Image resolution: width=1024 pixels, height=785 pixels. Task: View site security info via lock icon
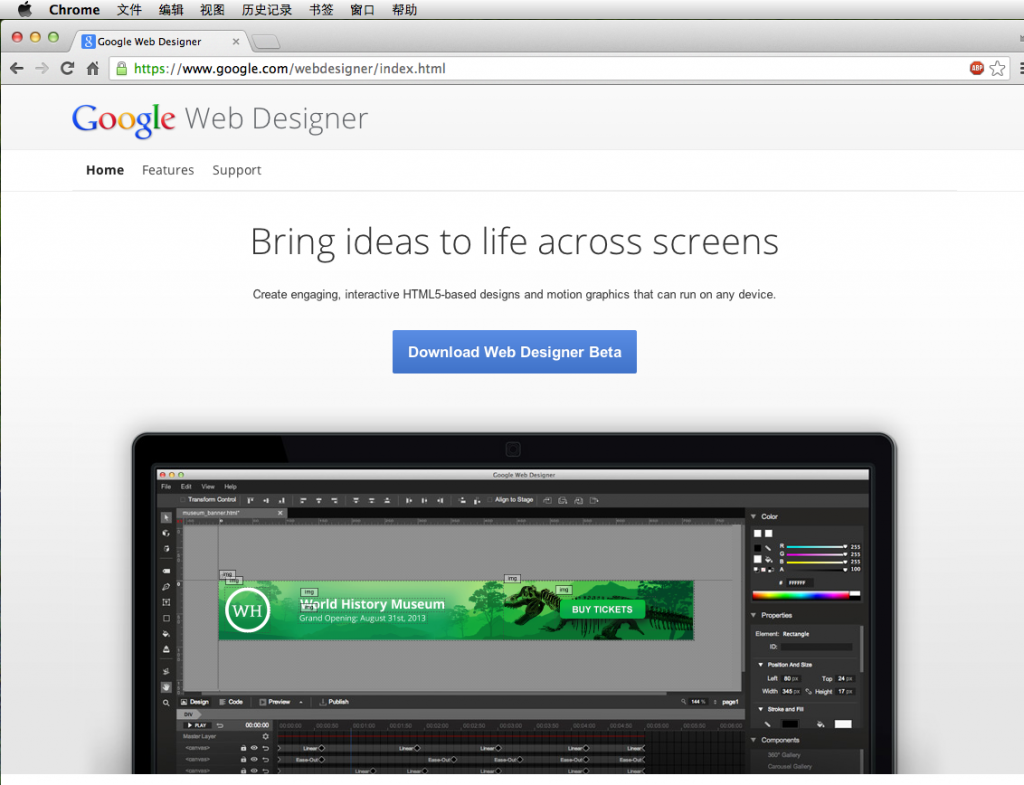(x=121, y=68)
